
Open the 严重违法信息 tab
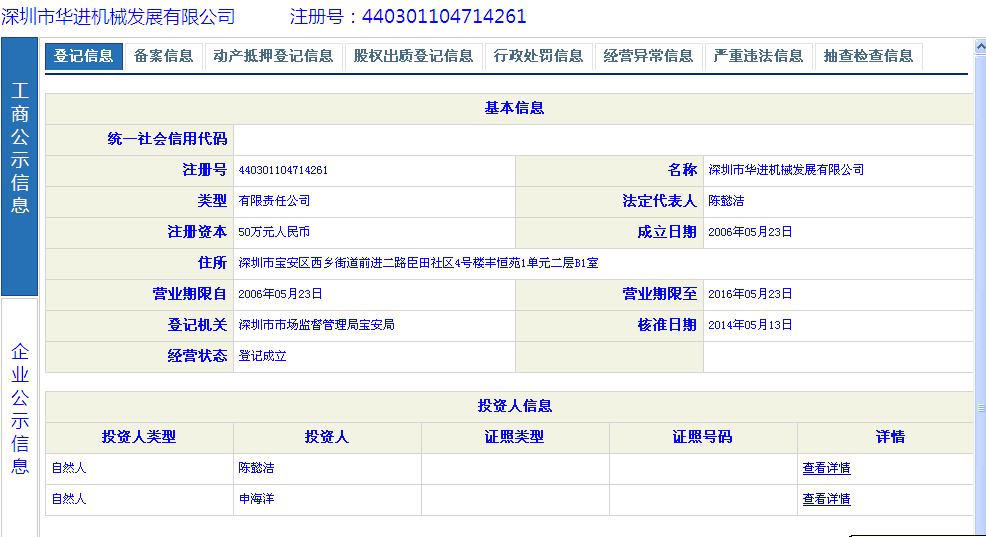[758, 56]
